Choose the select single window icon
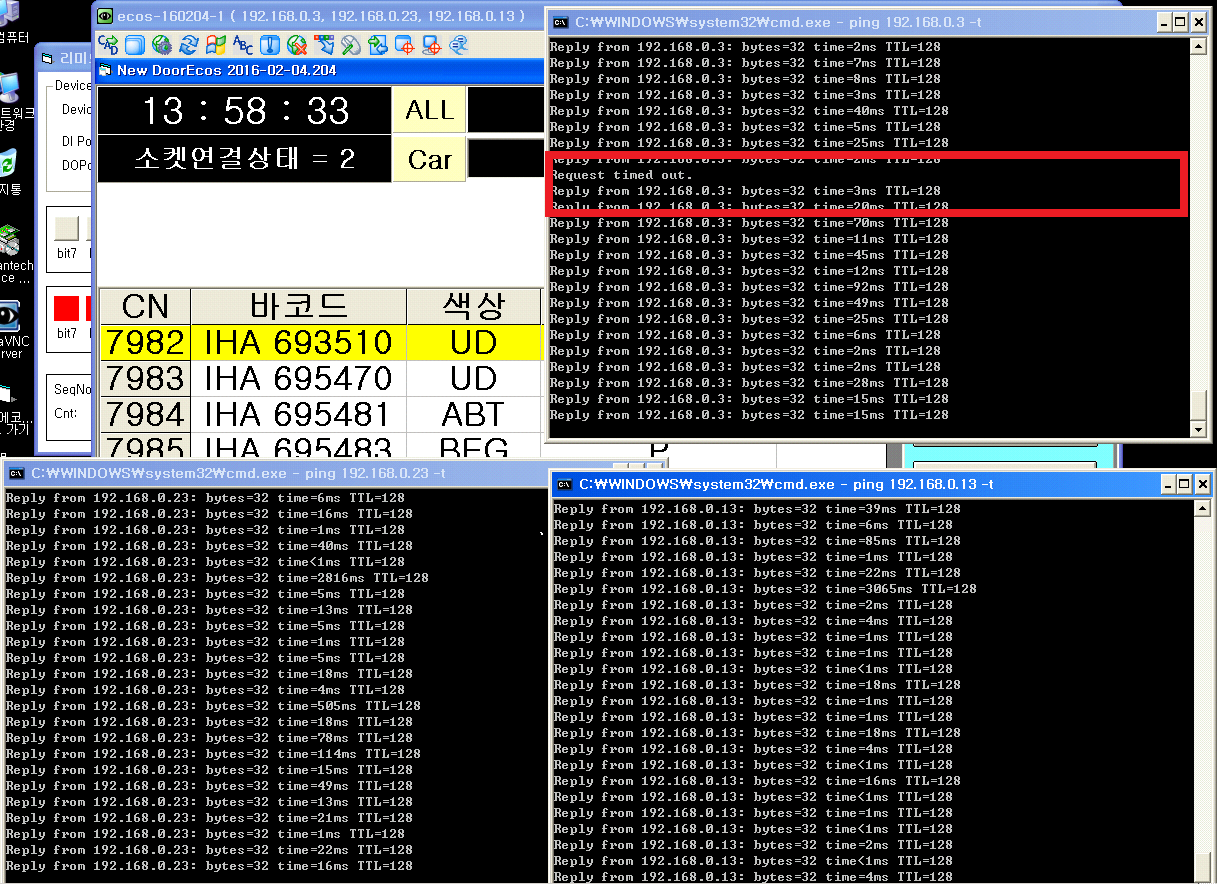1217x884 pixels. click(x=405, y=45)
